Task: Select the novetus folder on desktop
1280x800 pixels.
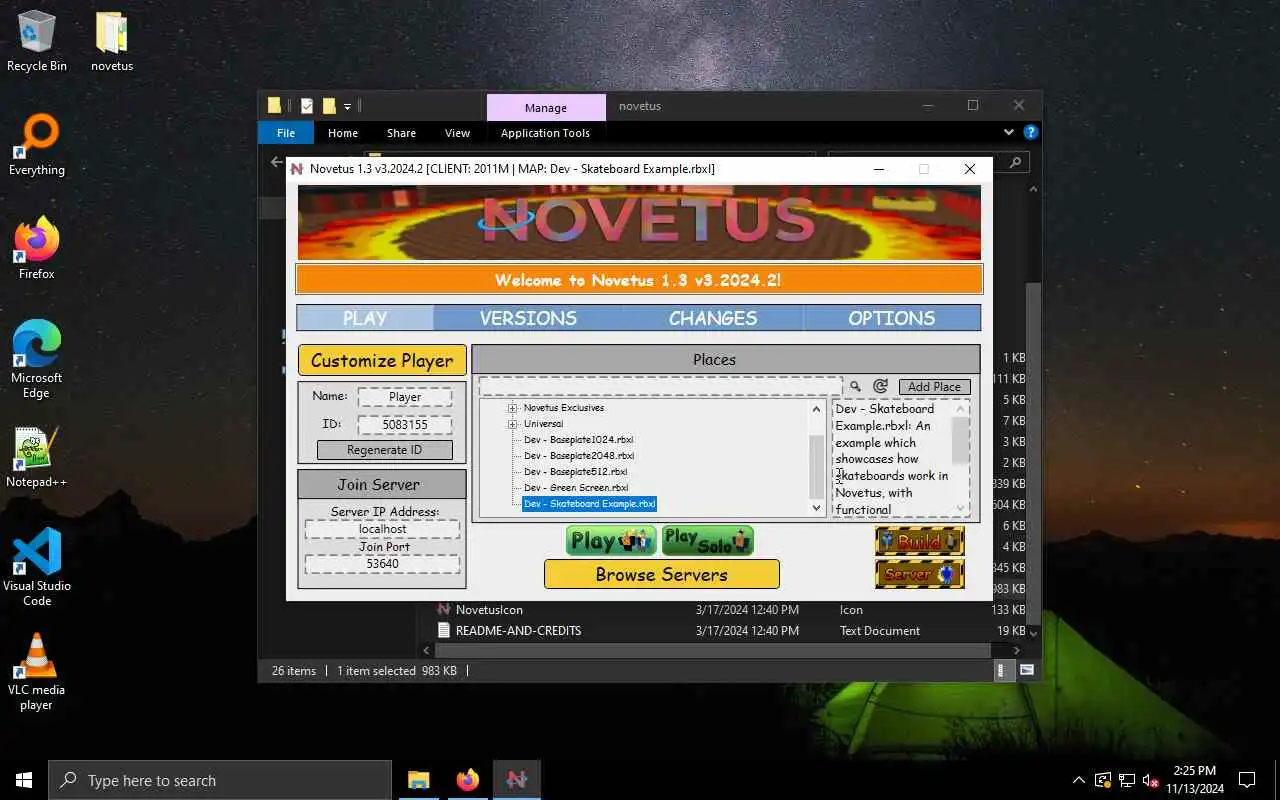Action: pos(112,42)
